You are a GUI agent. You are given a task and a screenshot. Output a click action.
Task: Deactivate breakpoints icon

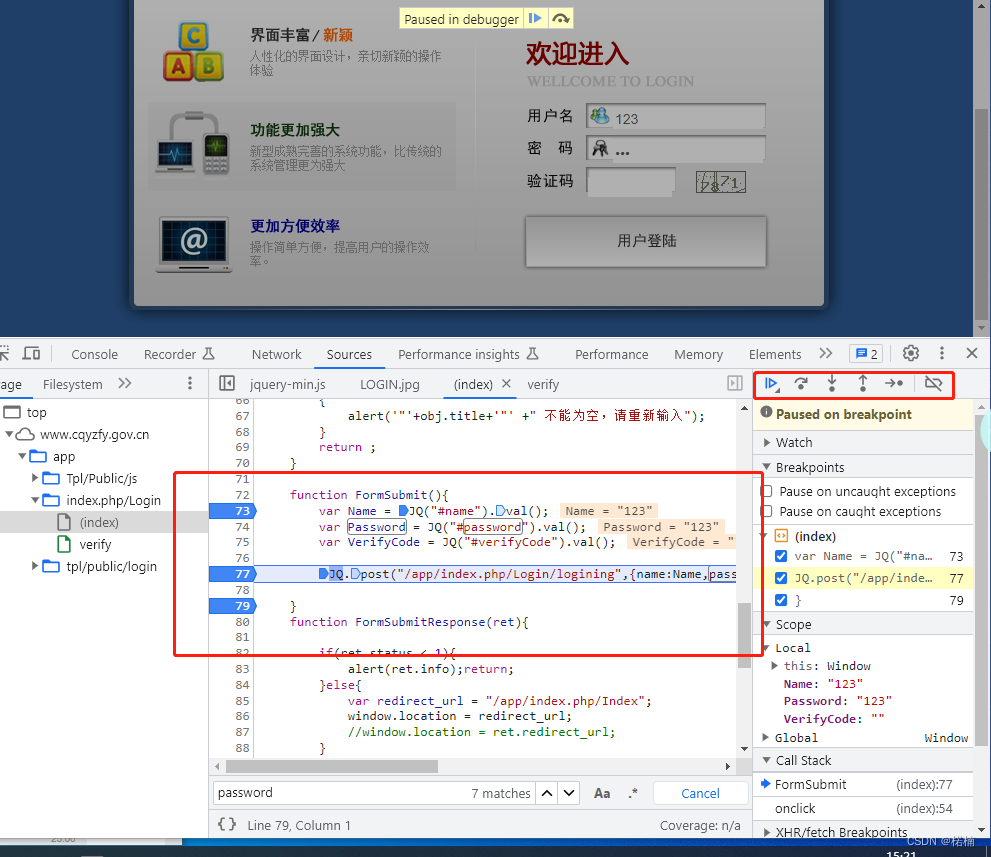pyautogui.click(x=933, y=384)
